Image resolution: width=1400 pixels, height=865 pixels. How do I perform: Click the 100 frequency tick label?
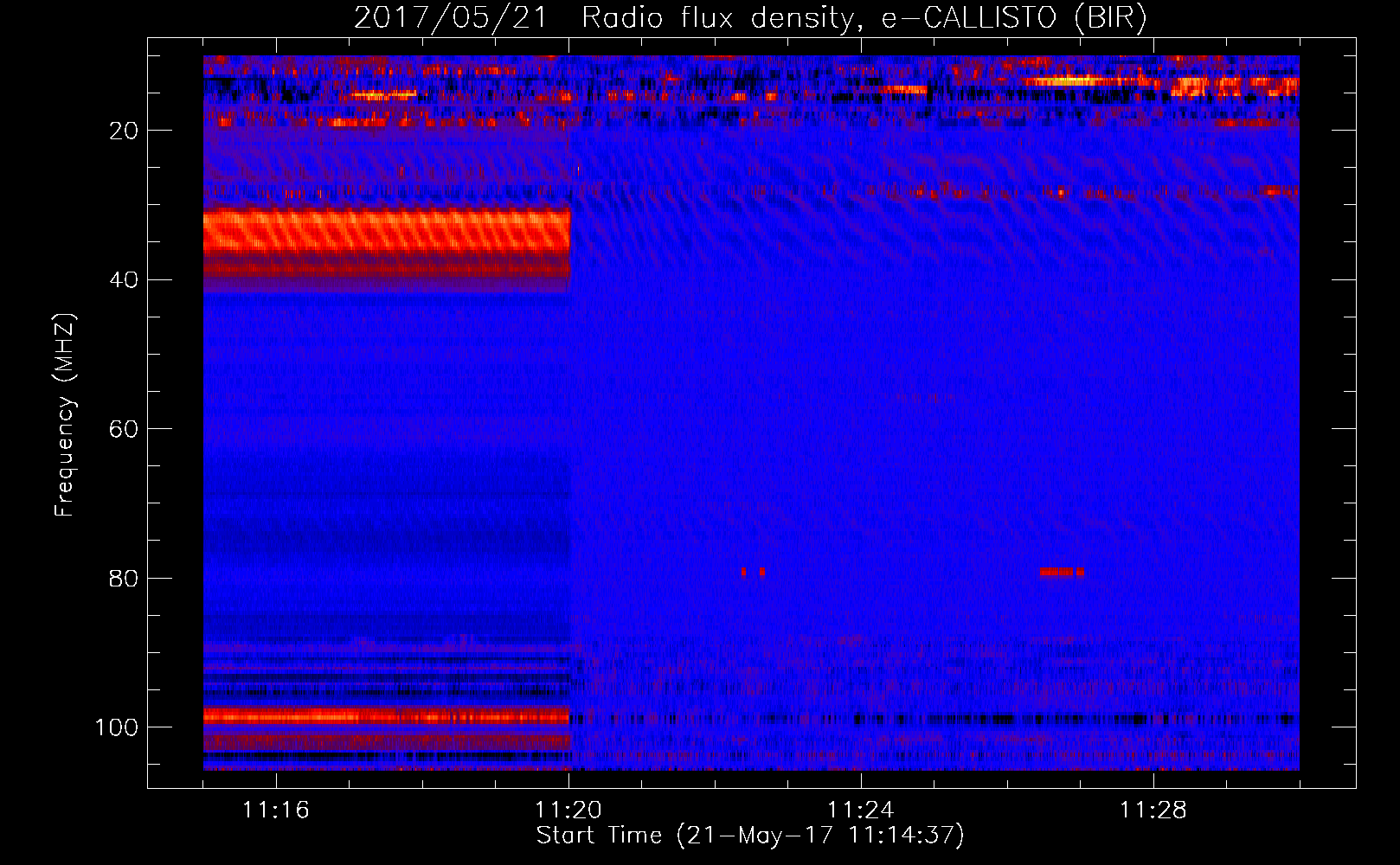(117, 727)
